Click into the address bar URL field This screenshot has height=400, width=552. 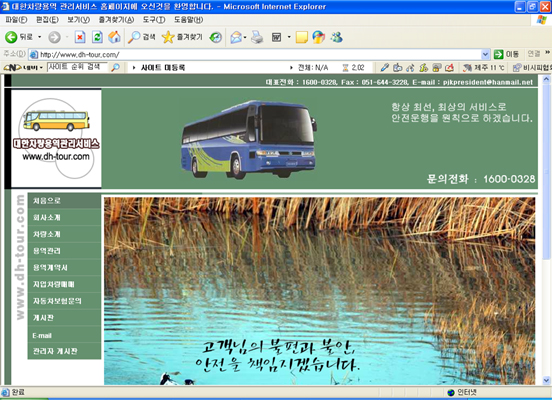pyautogui.click(x=260, y=54)
